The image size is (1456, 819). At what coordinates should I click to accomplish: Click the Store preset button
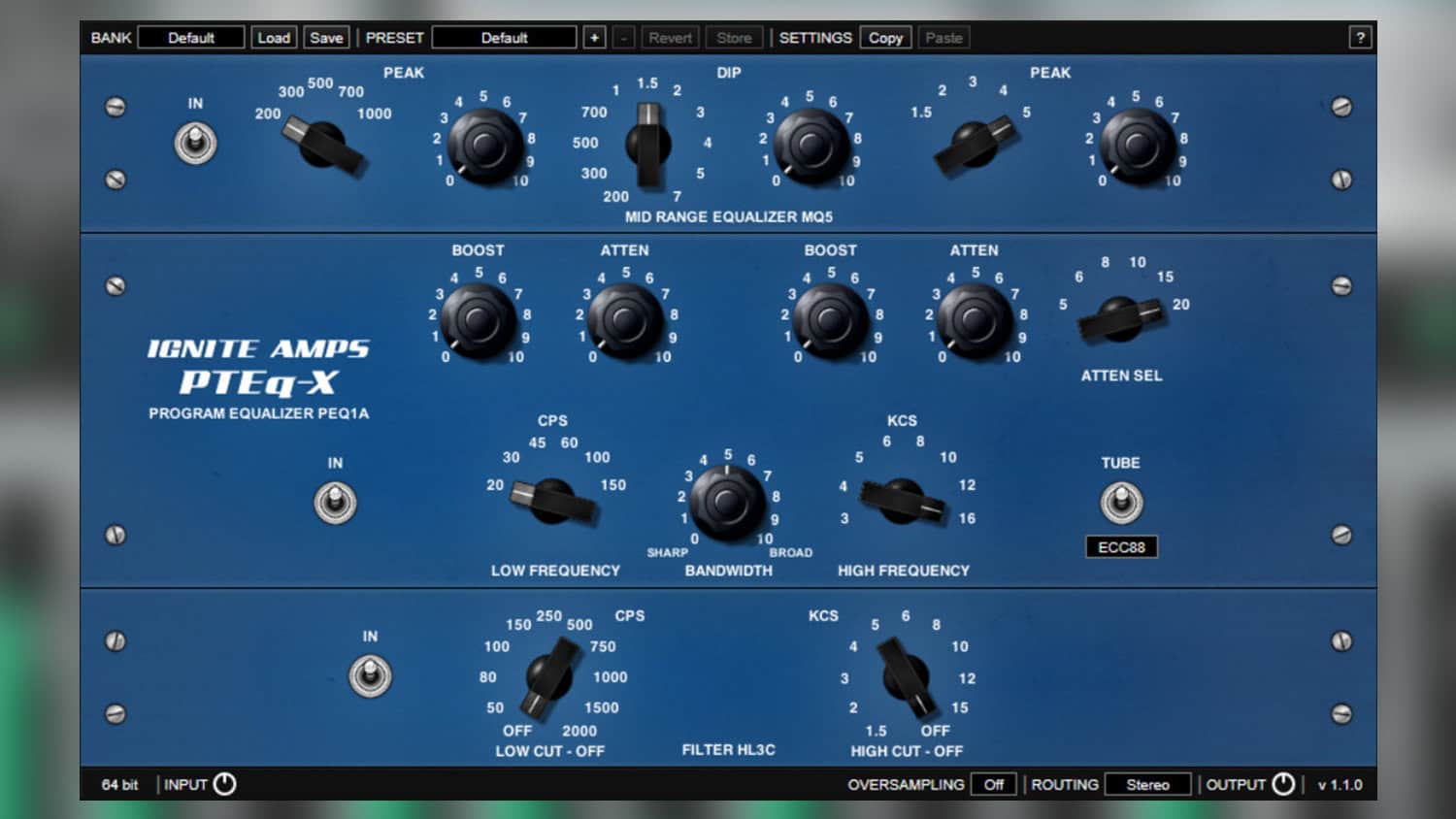[x=734, y=38]
